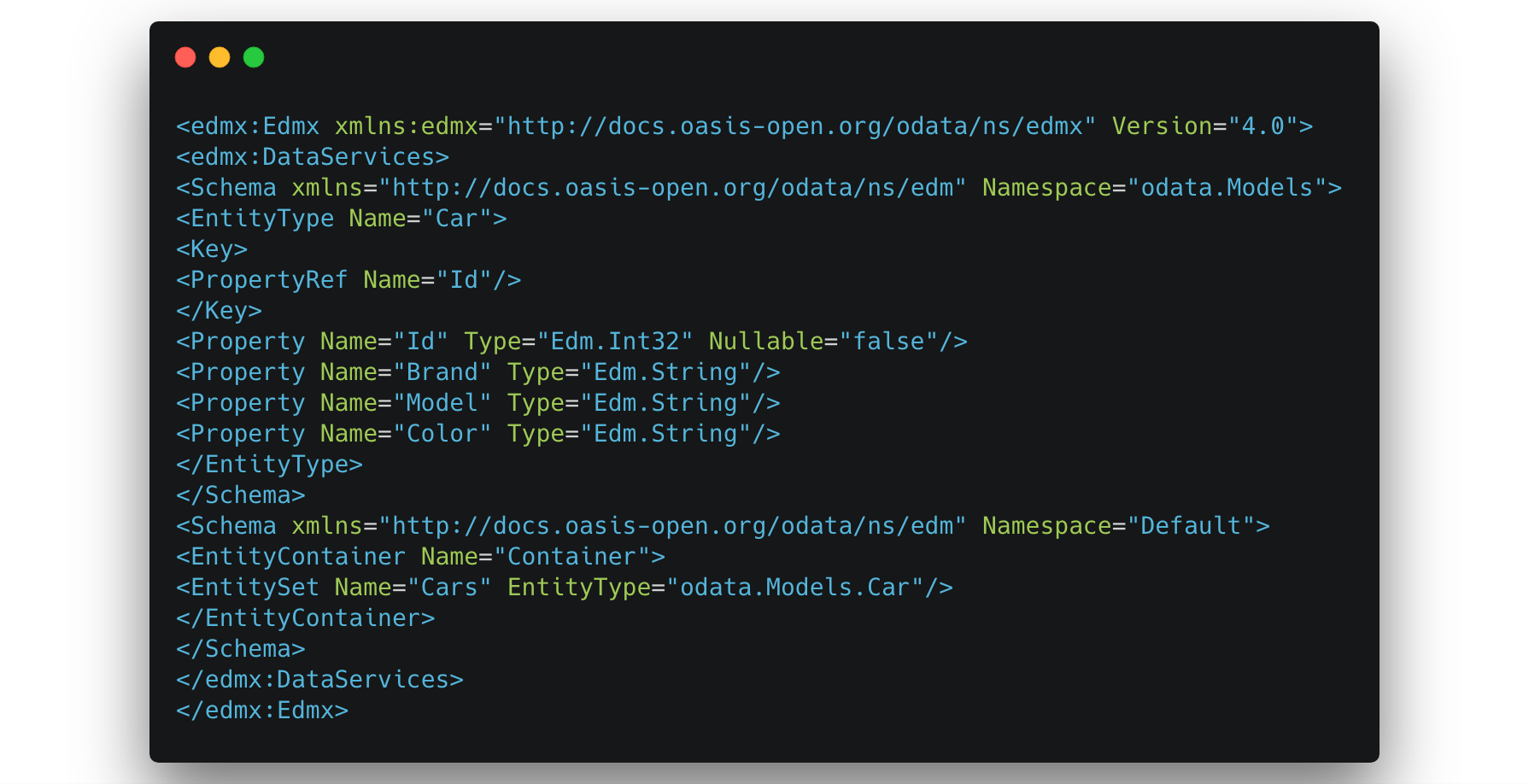Click the Property Name="Model" line

click(x=478, y=403)
